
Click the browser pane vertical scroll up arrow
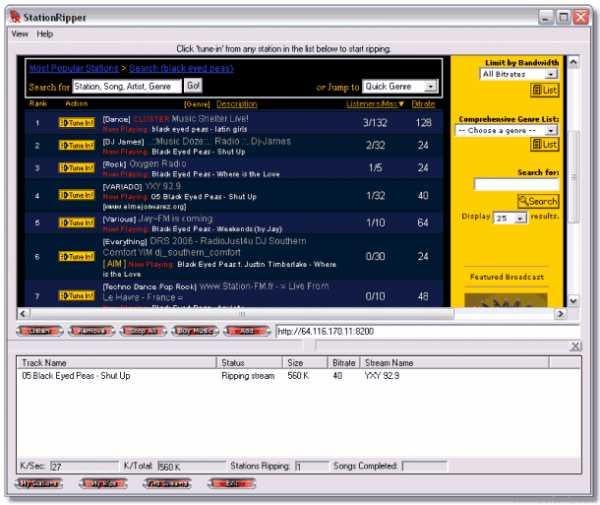pyautogui.click(x=573, y=62)
